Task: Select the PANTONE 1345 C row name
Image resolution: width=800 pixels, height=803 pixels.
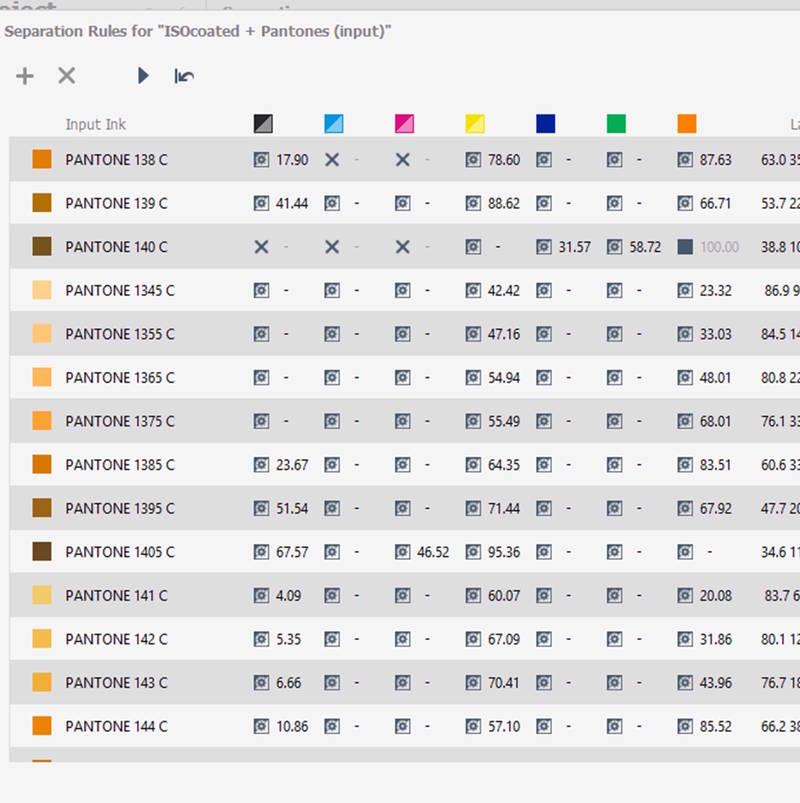Action: [120, 290]
